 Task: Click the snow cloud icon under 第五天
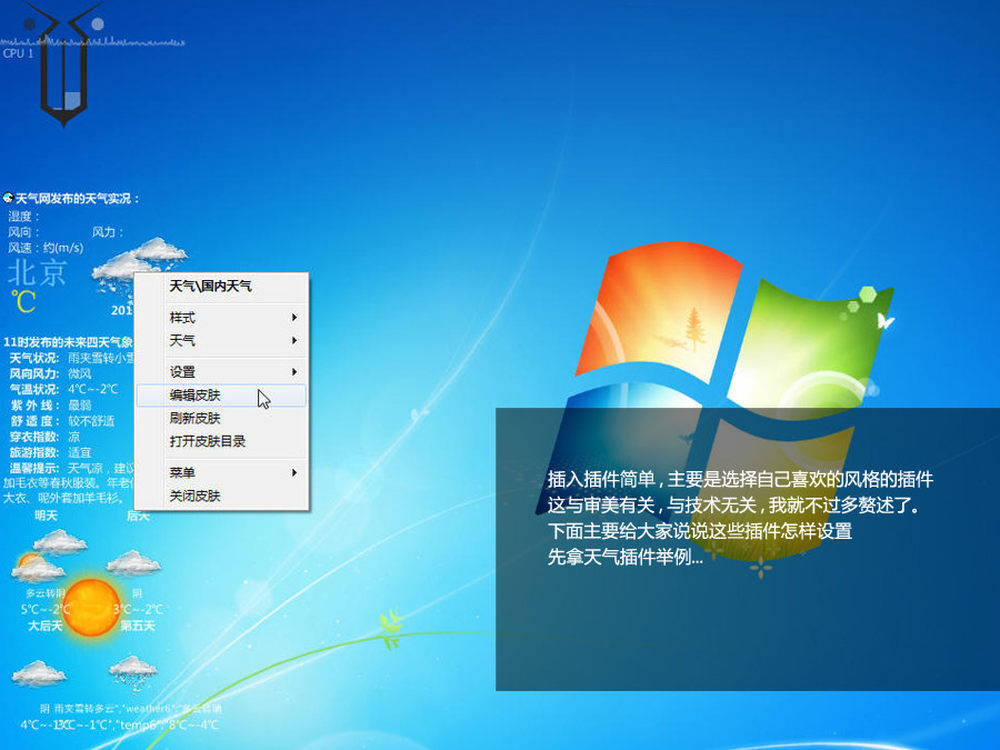132,667
